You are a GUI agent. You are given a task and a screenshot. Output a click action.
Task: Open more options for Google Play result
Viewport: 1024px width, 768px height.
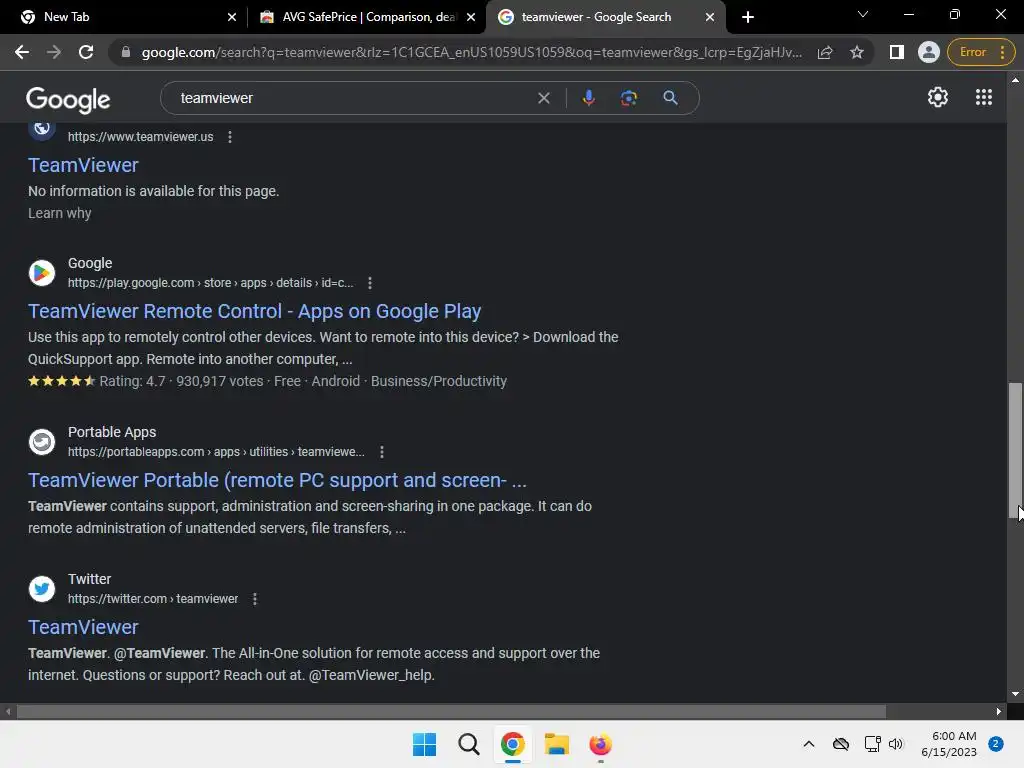click(370, 283)
